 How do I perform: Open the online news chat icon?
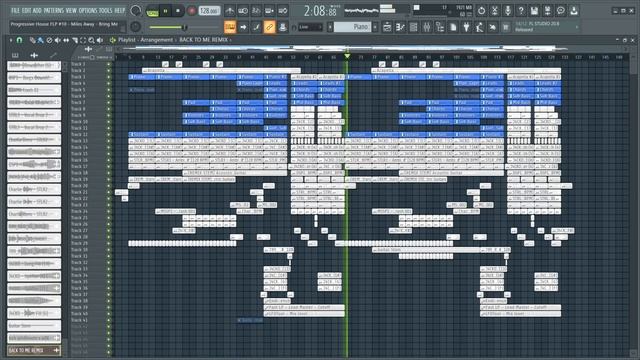pyautogui.click(x=561, y=11)
